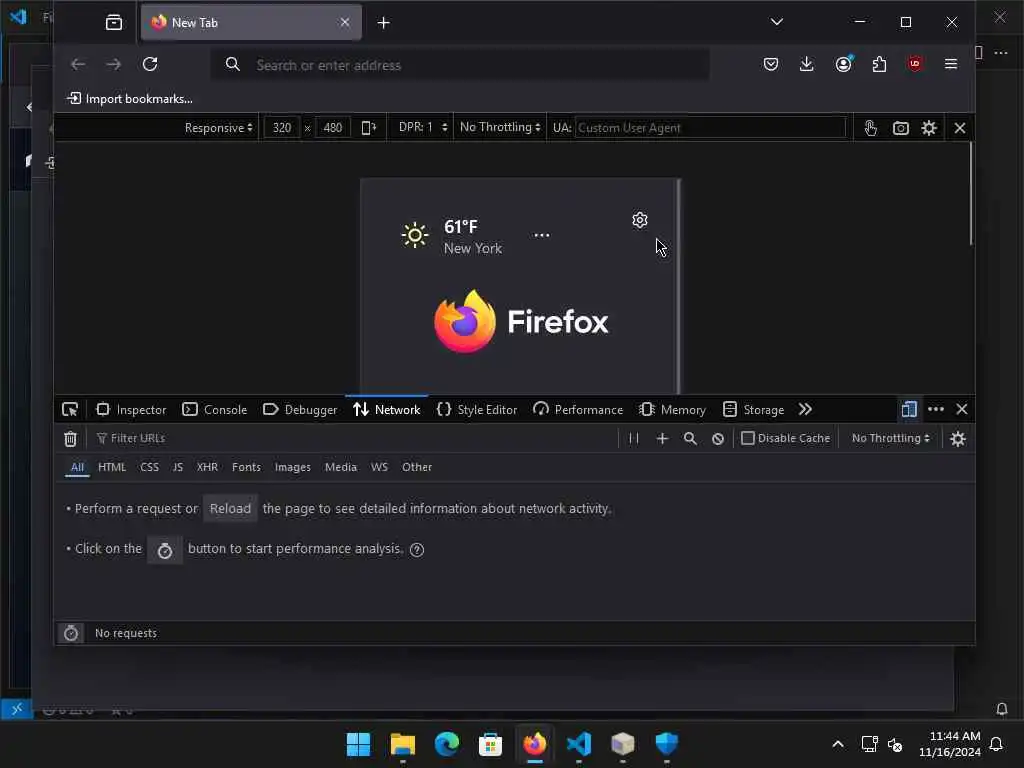Viewport: 1024px width, 768px height.
Task: Close the New Tab tab
Action: (x=345, y=22)
